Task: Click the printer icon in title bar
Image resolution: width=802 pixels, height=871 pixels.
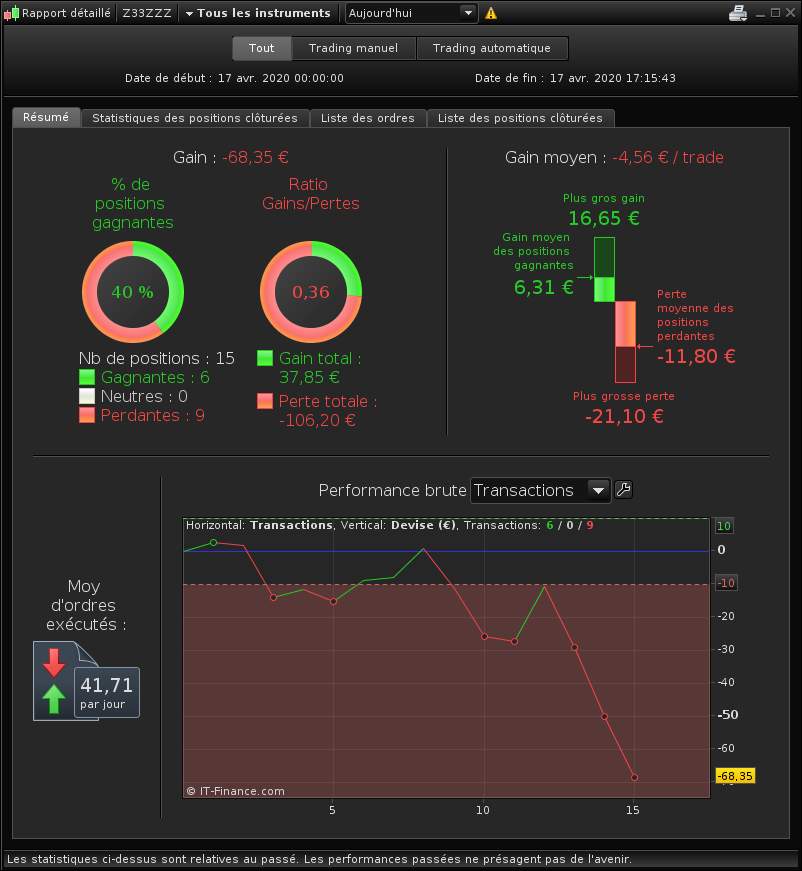Action: click(x=738, y=13)
